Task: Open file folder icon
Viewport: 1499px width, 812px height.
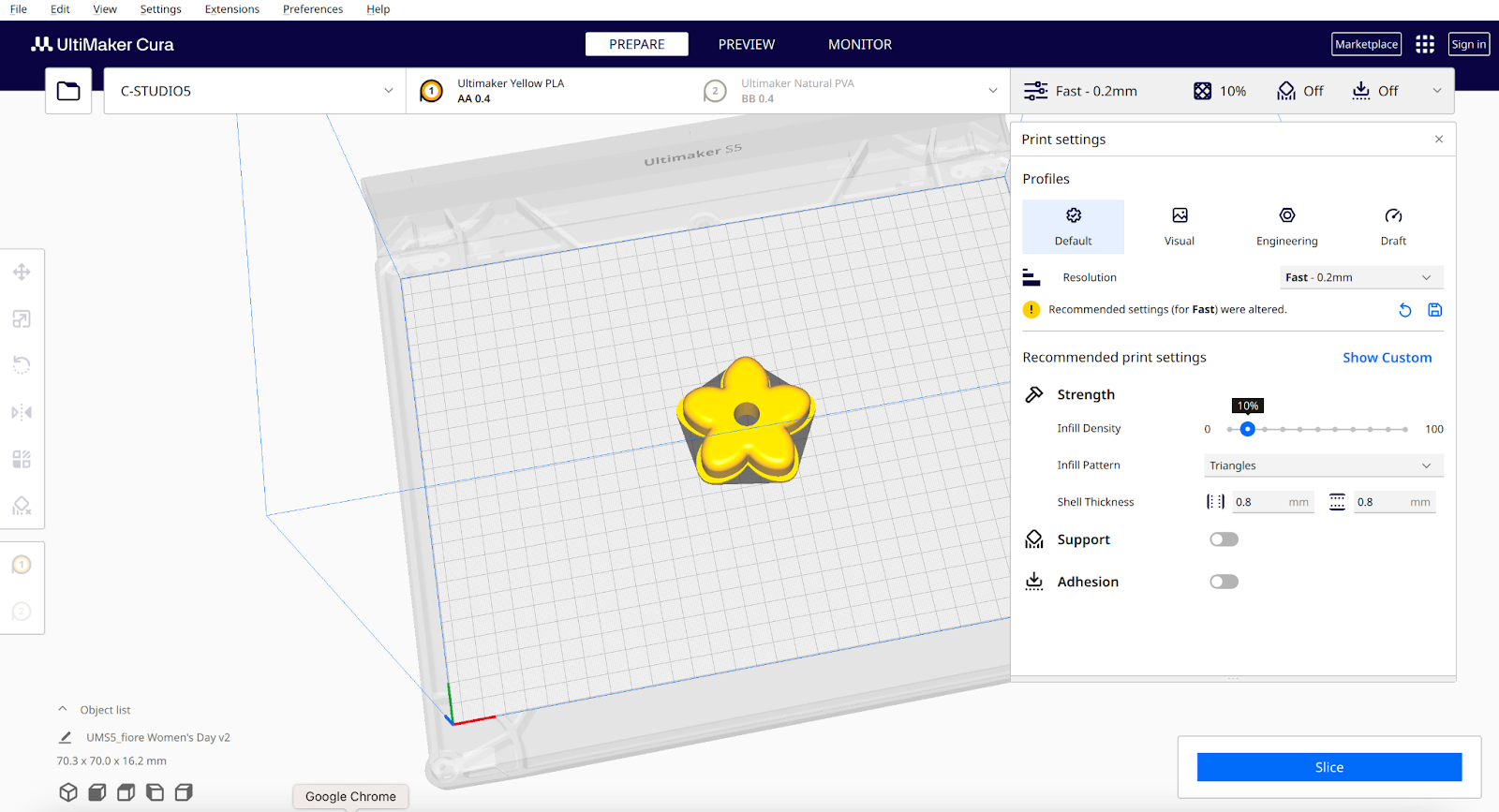Action: coord(68,91)
